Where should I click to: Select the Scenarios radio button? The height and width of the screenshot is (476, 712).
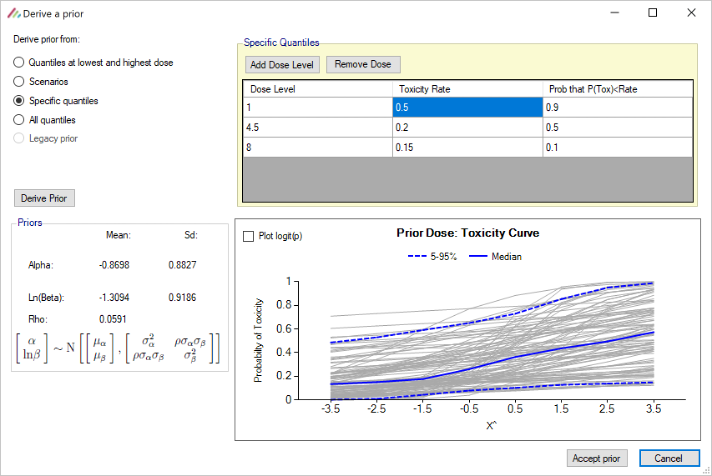pyautogui.click(x=19, y=81)
